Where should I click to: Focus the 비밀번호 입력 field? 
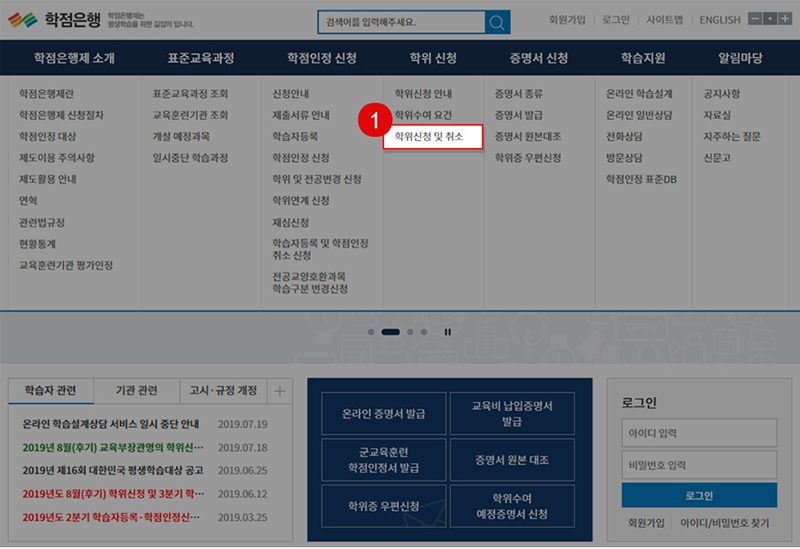pos(699,465)
